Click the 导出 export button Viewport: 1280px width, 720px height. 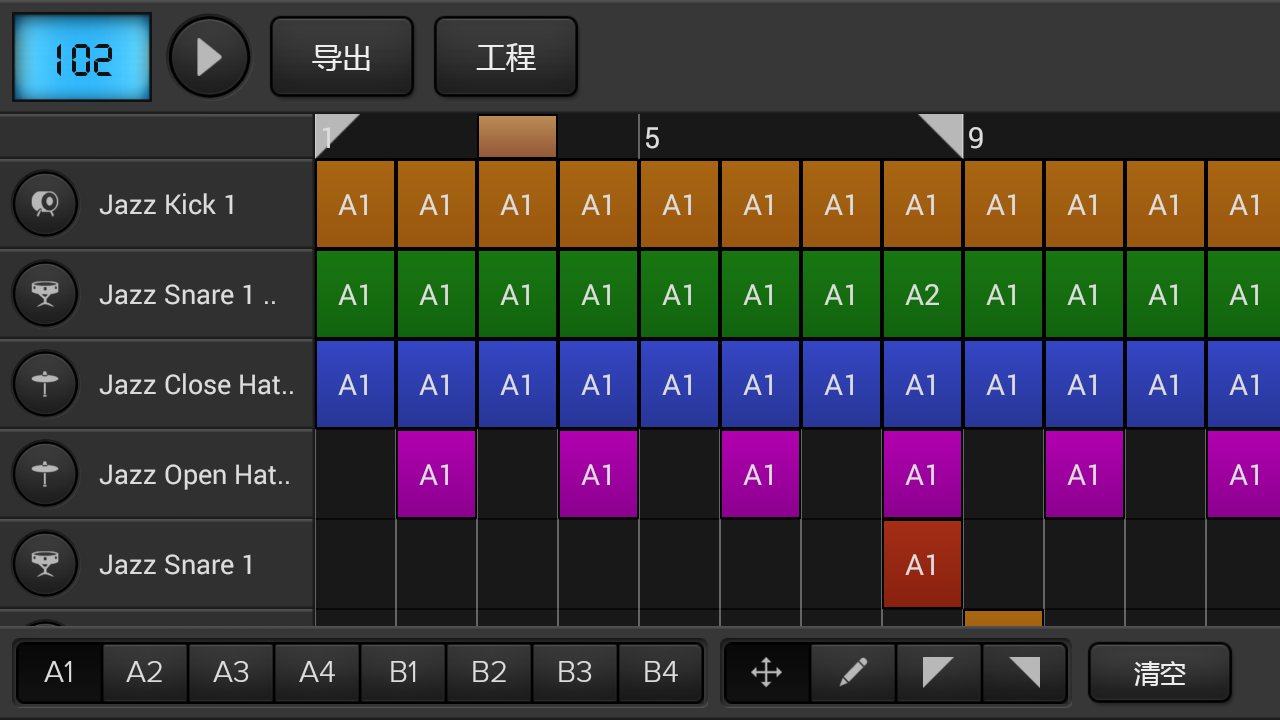coord(342,57)
